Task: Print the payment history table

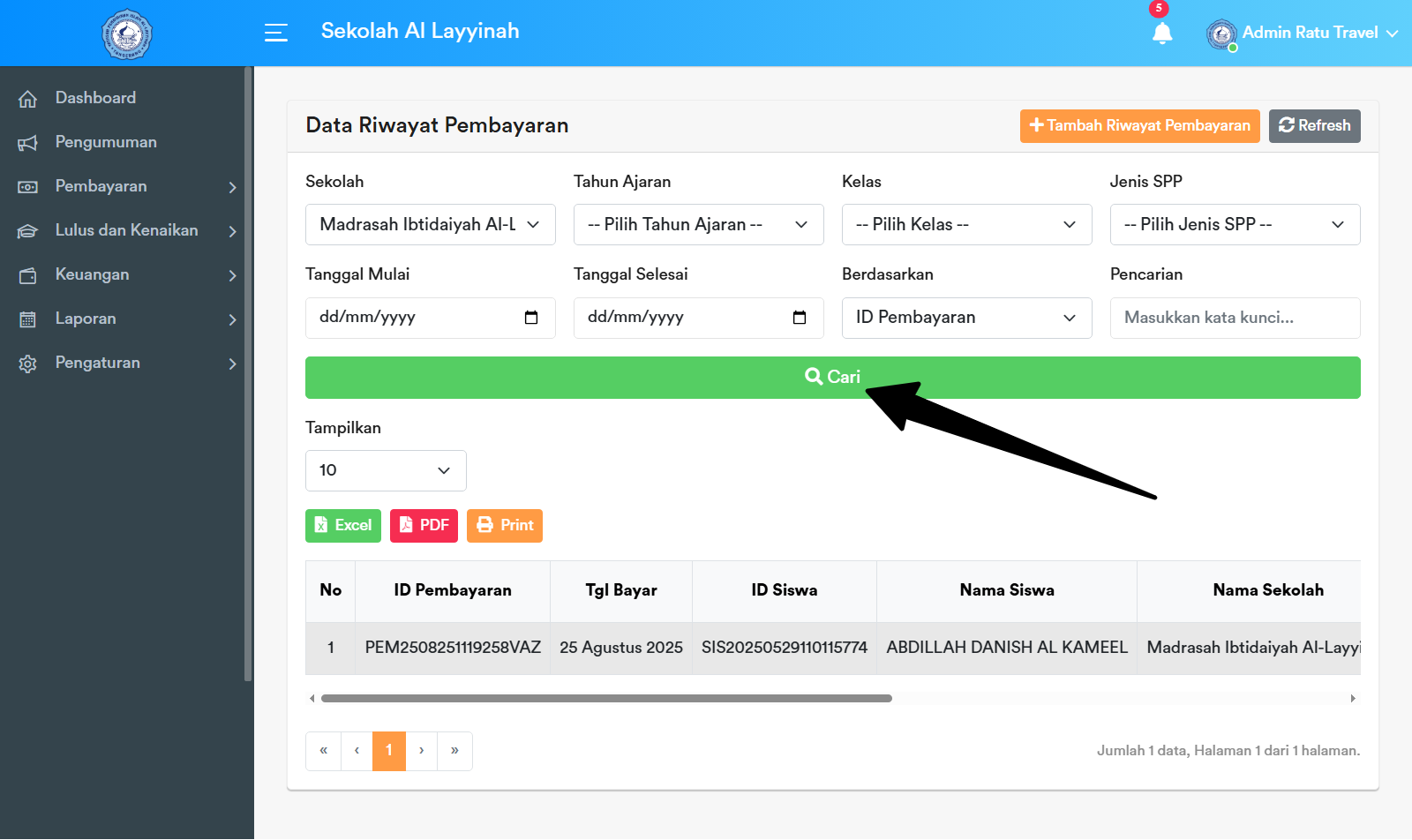Action: pyautogui.click(x=505, y=526)
